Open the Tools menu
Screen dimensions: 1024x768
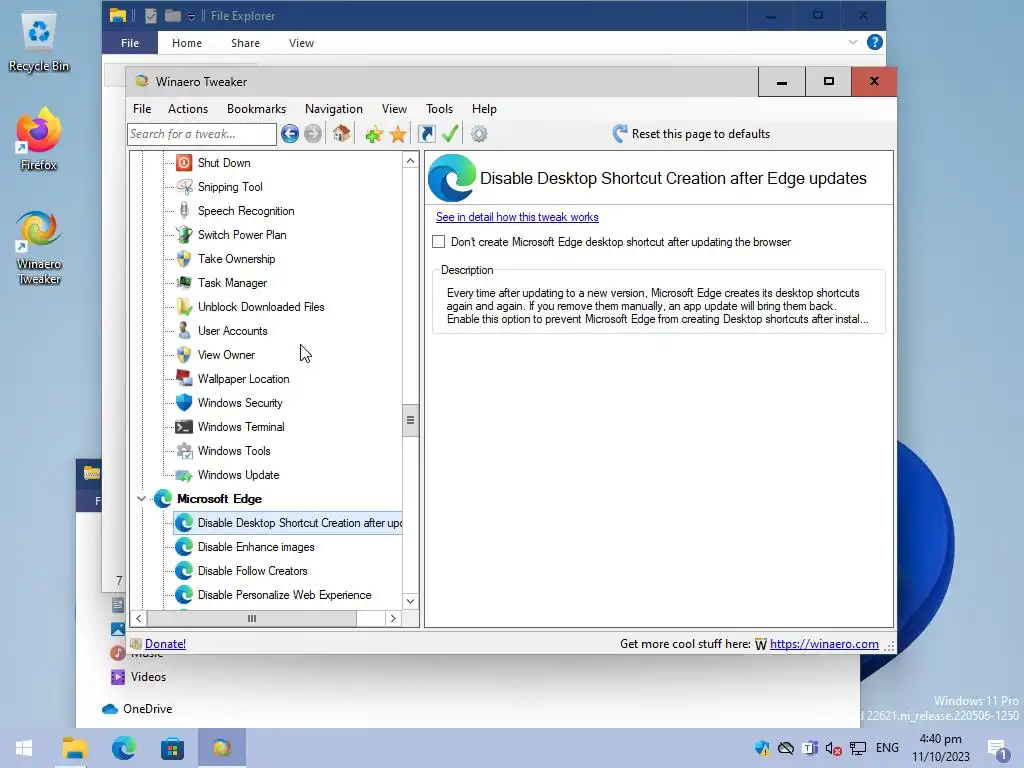coord(440,109)
